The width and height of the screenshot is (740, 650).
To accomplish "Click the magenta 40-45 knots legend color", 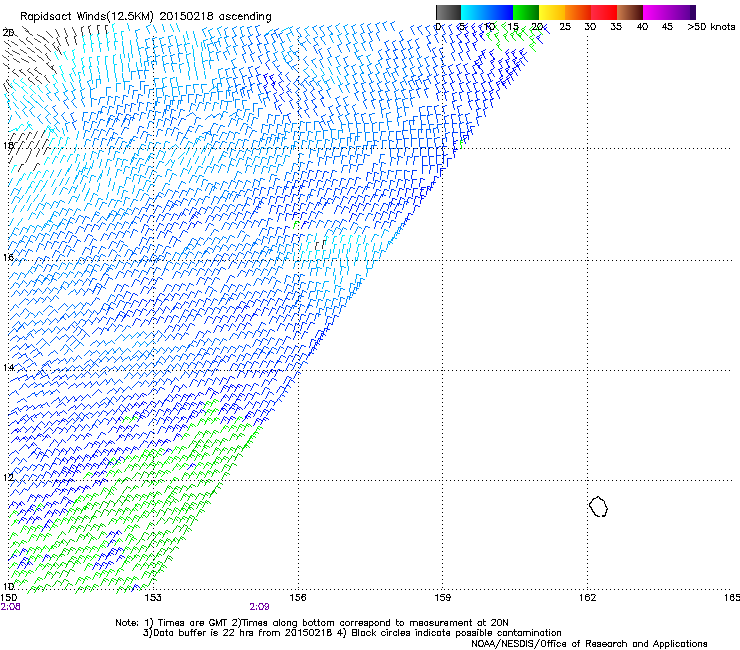I will click(x=656, y=12).
